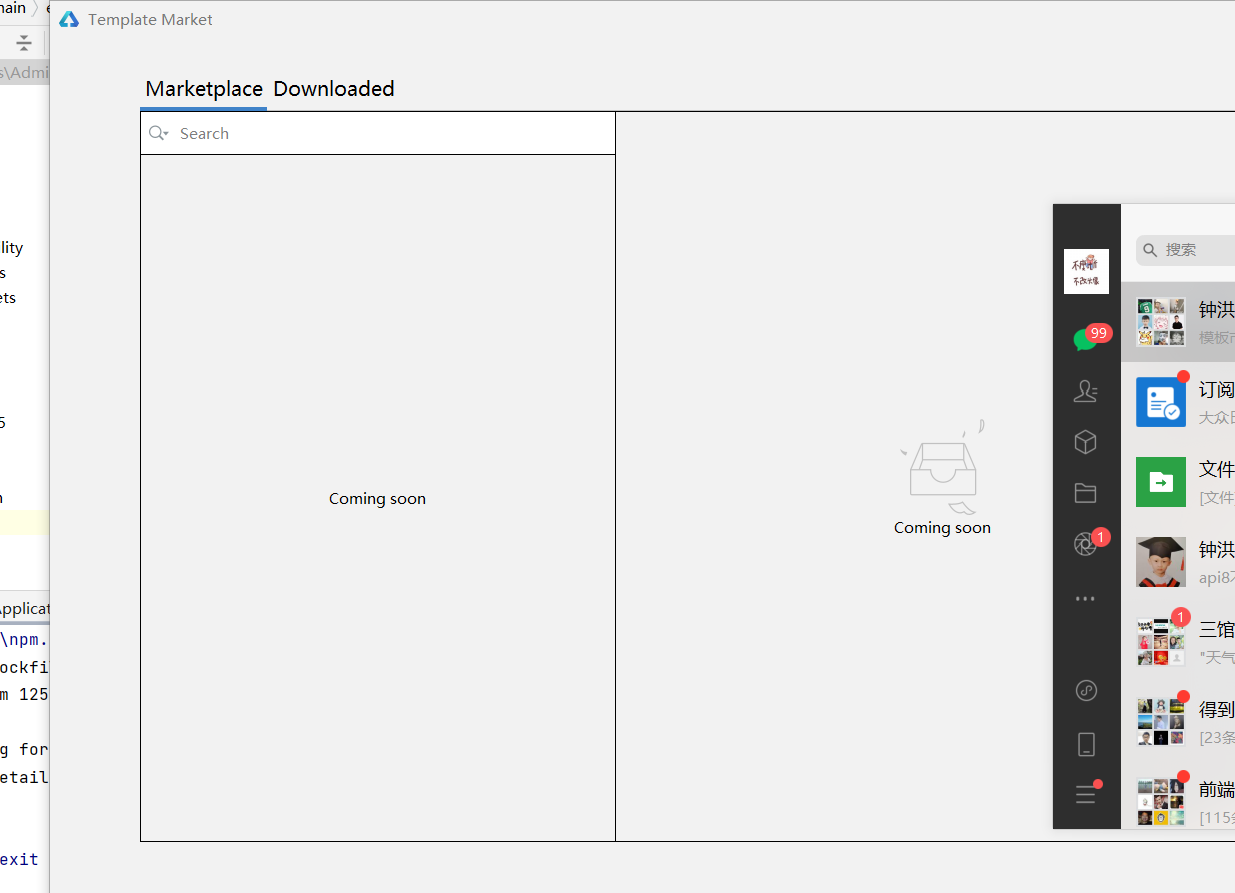Select the top highlighted 钟洪 group chat
1235x893 pixels.
coord(1178,321)
